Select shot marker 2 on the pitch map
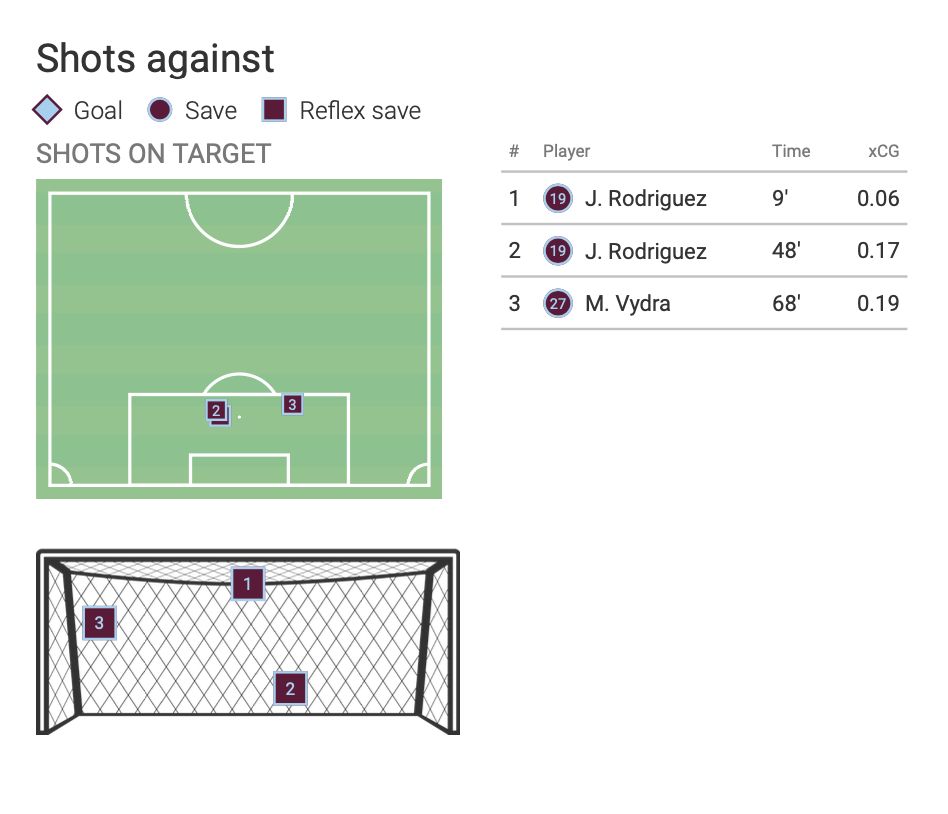948x814 pixels. click(216, 410)
